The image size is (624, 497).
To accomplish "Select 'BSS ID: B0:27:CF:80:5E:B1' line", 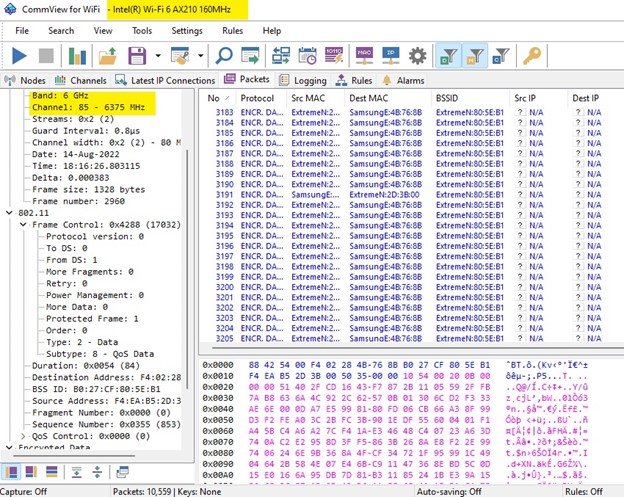I will (x=96, y=389).
